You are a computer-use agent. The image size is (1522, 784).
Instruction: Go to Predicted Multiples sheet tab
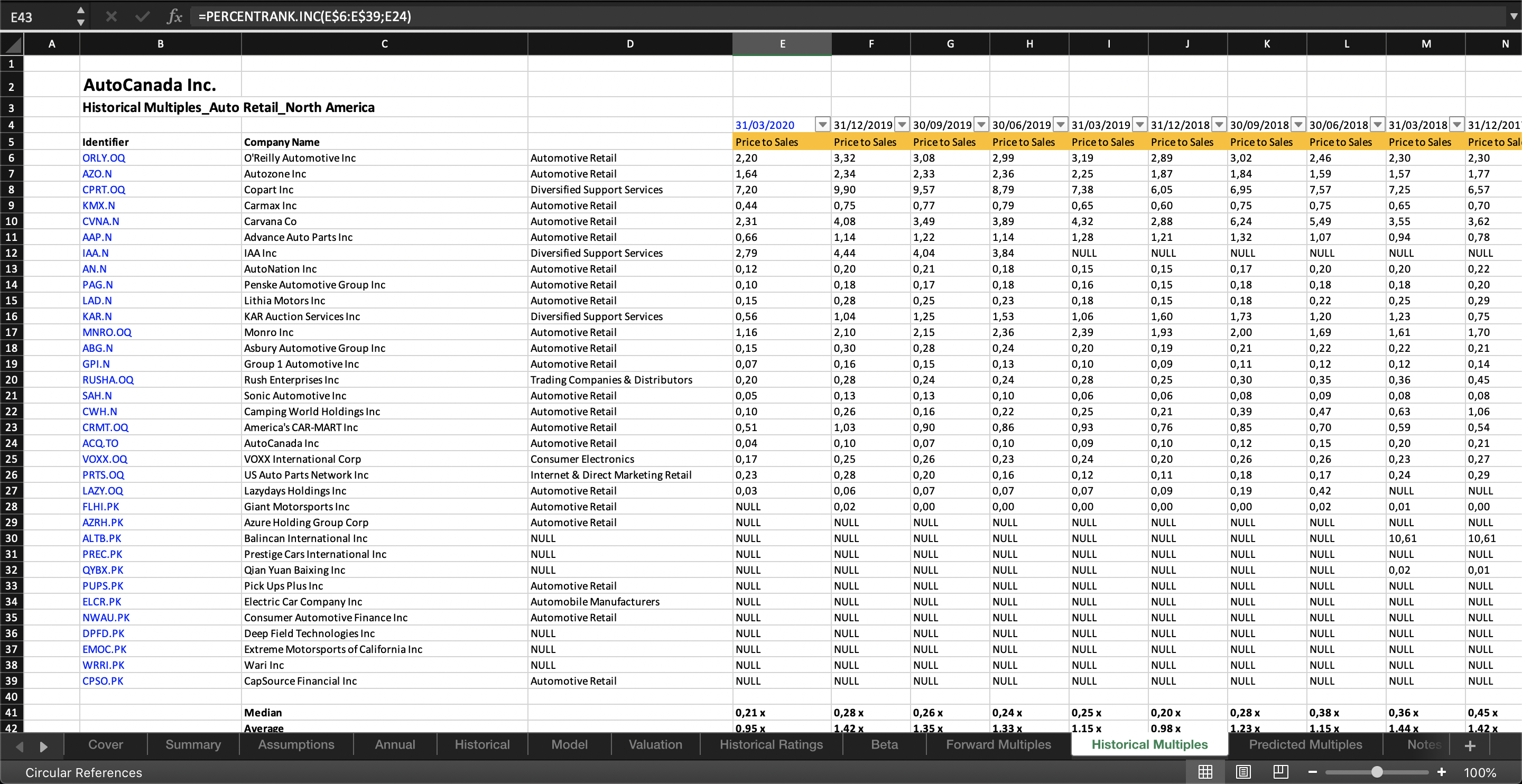pyautogui.click(x=1305, y=744)
